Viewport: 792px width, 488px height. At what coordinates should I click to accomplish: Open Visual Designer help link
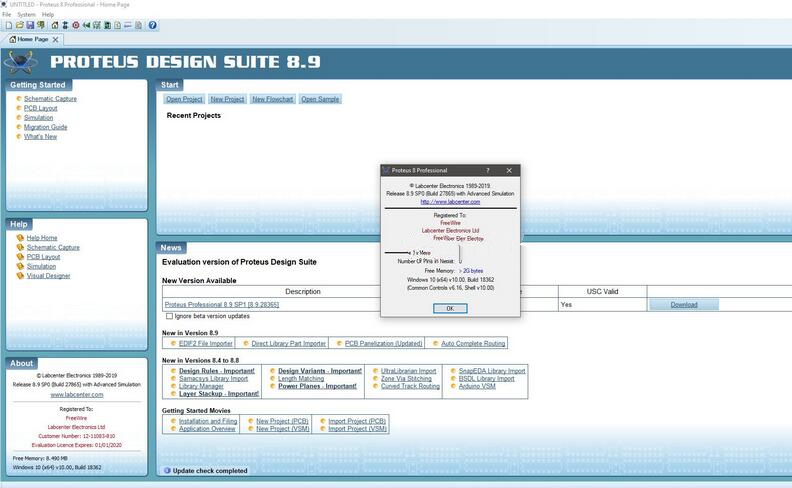tap(48, 276)
